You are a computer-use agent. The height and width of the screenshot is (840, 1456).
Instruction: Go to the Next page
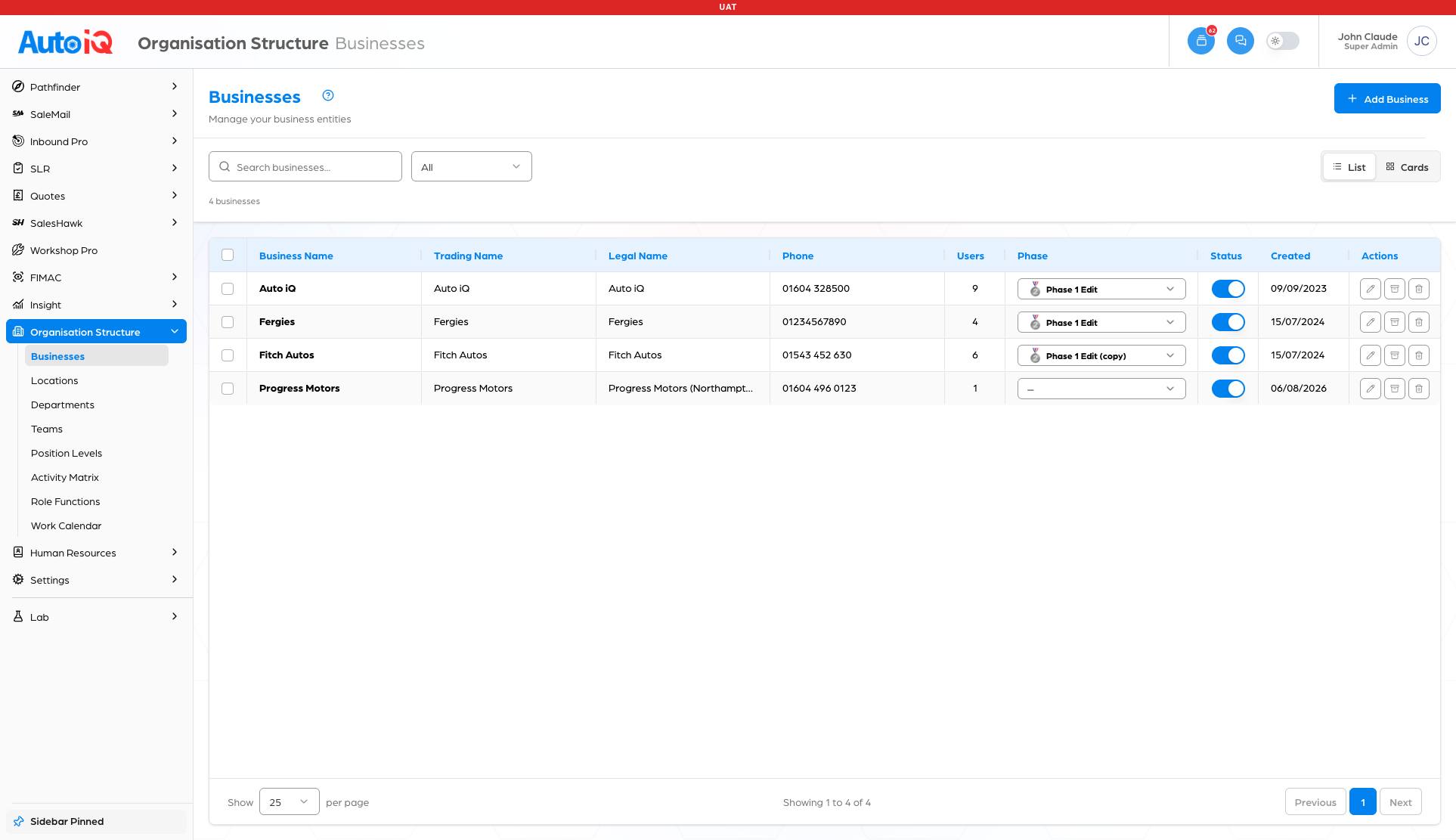point(1401,802)
